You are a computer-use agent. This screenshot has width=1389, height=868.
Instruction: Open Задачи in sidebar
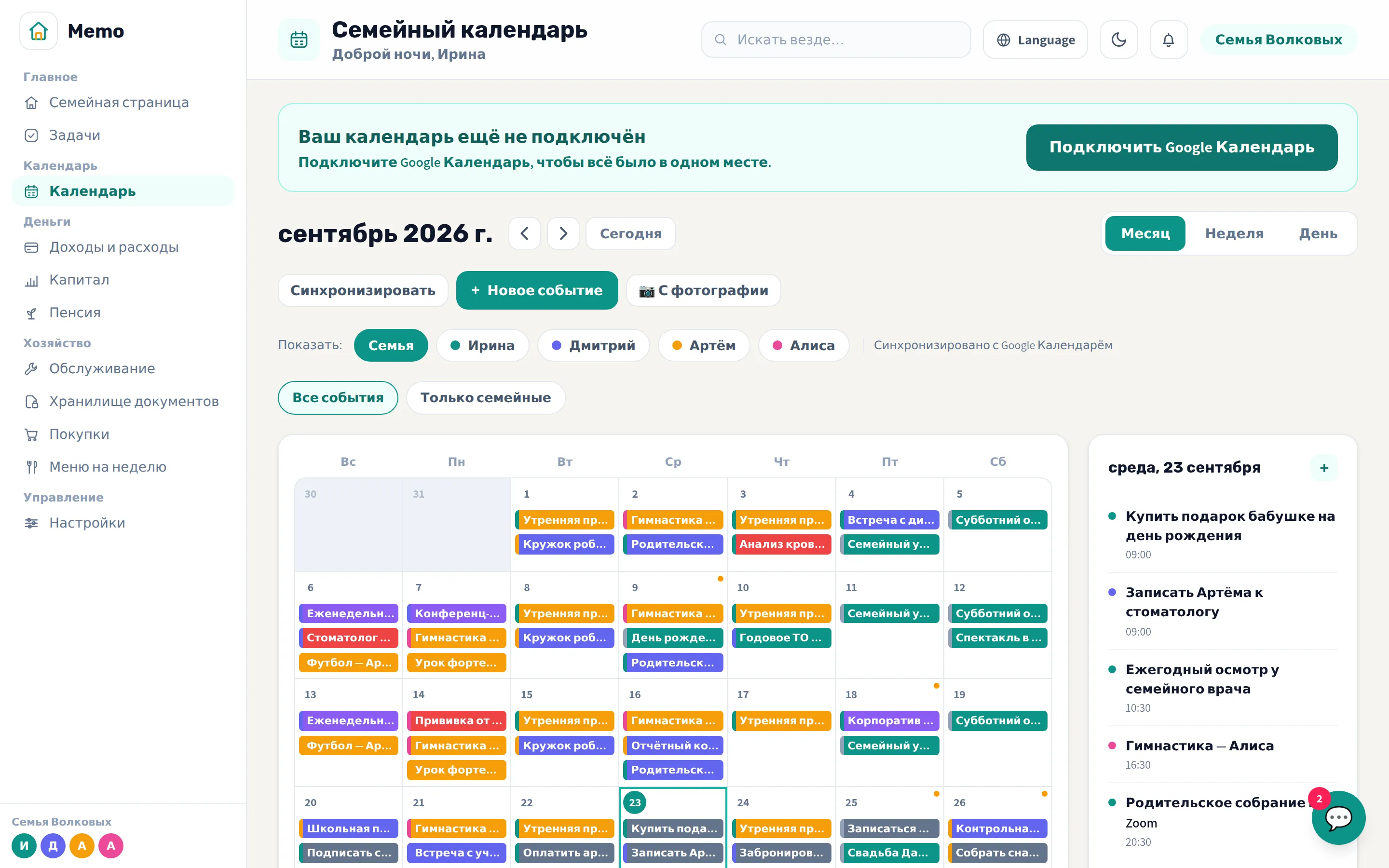pos(123,135)
